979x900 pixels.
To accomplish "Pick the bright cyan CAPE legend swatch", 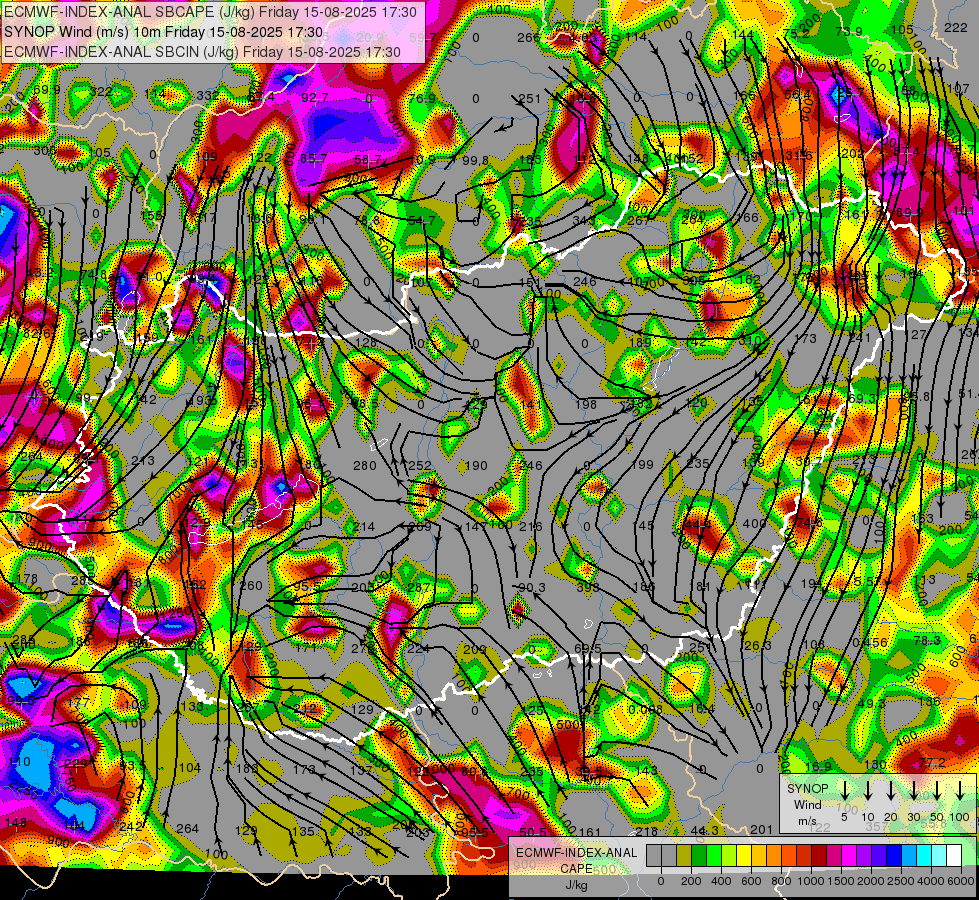I will (x=924, y=855).
